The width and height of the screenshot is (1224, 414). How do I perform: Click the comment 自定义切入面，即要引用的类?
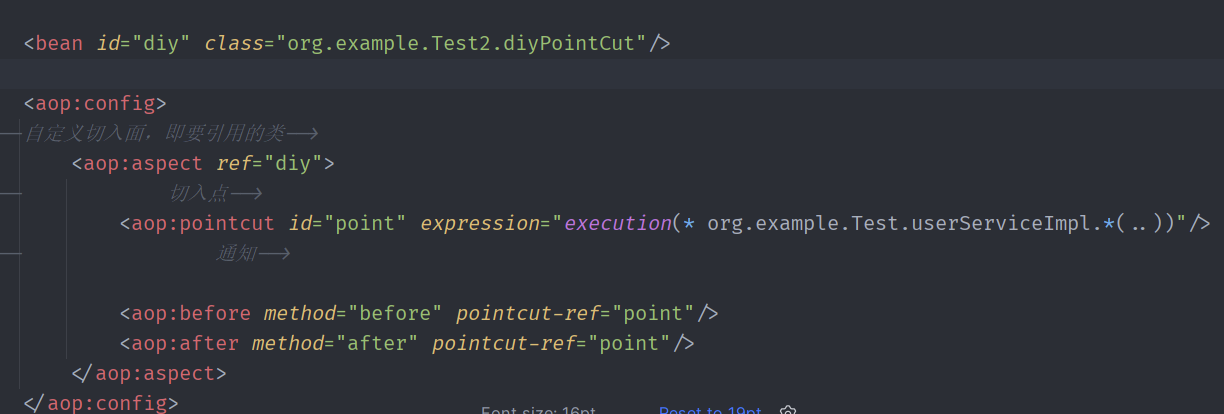click(155, 133)
